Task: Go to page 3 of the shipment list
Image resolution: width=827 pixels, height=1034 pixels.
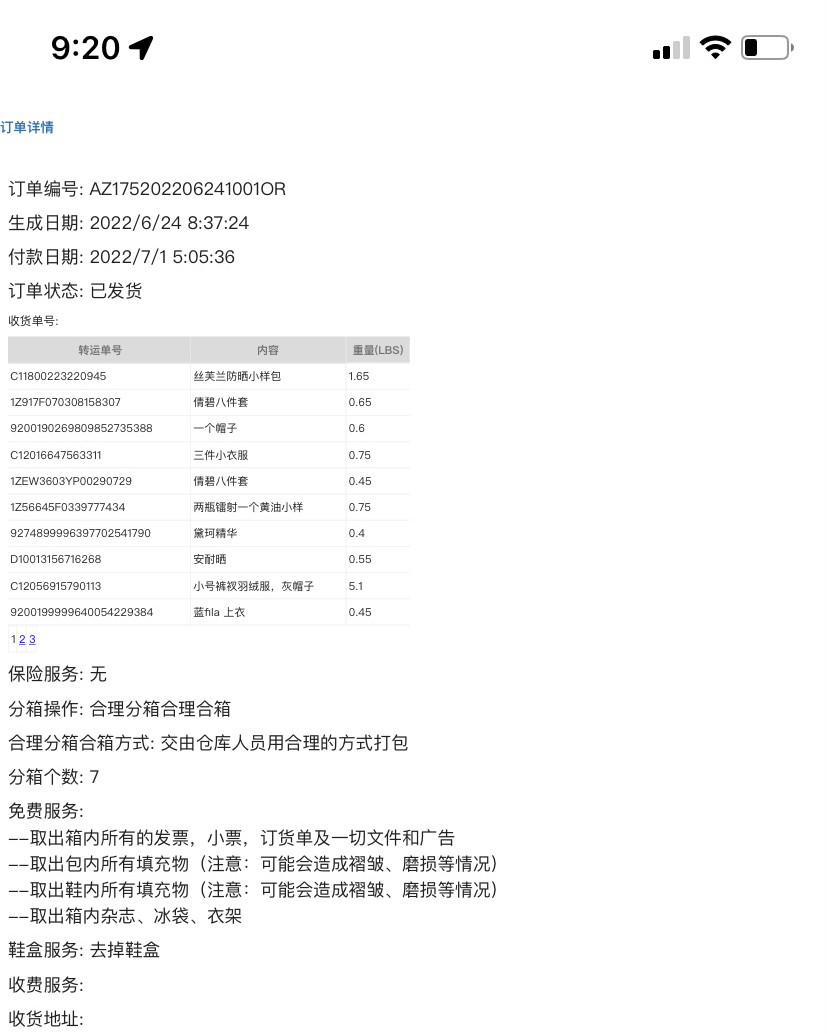Action: click(x=31, y=639)
